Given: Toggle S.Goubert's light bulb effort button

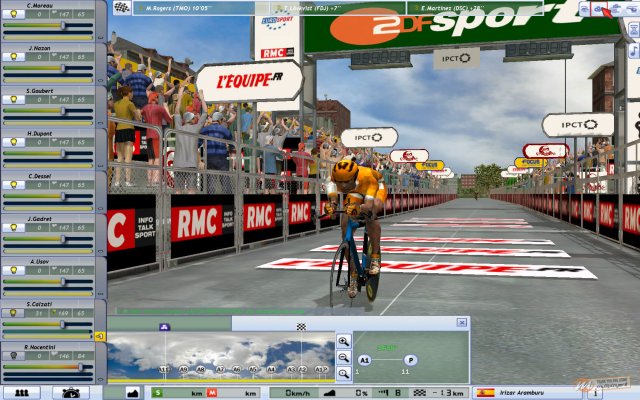Looking at the screenshot, I should [14, 100].
